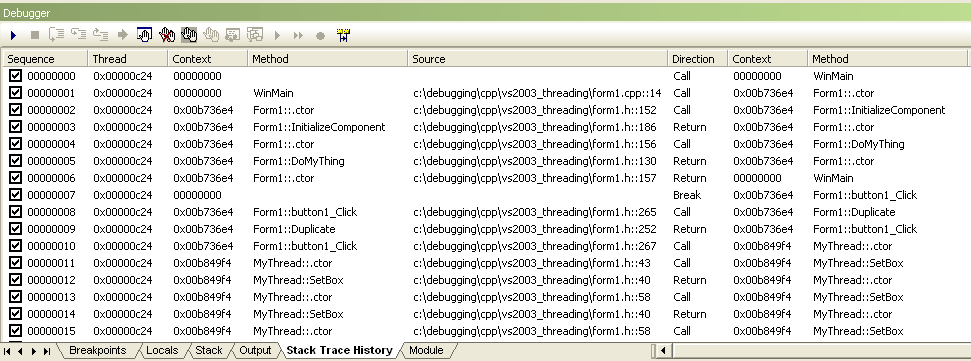Select the form1.h::157 source cell
The image size is (971, 361).
click(x=534, y=178)
